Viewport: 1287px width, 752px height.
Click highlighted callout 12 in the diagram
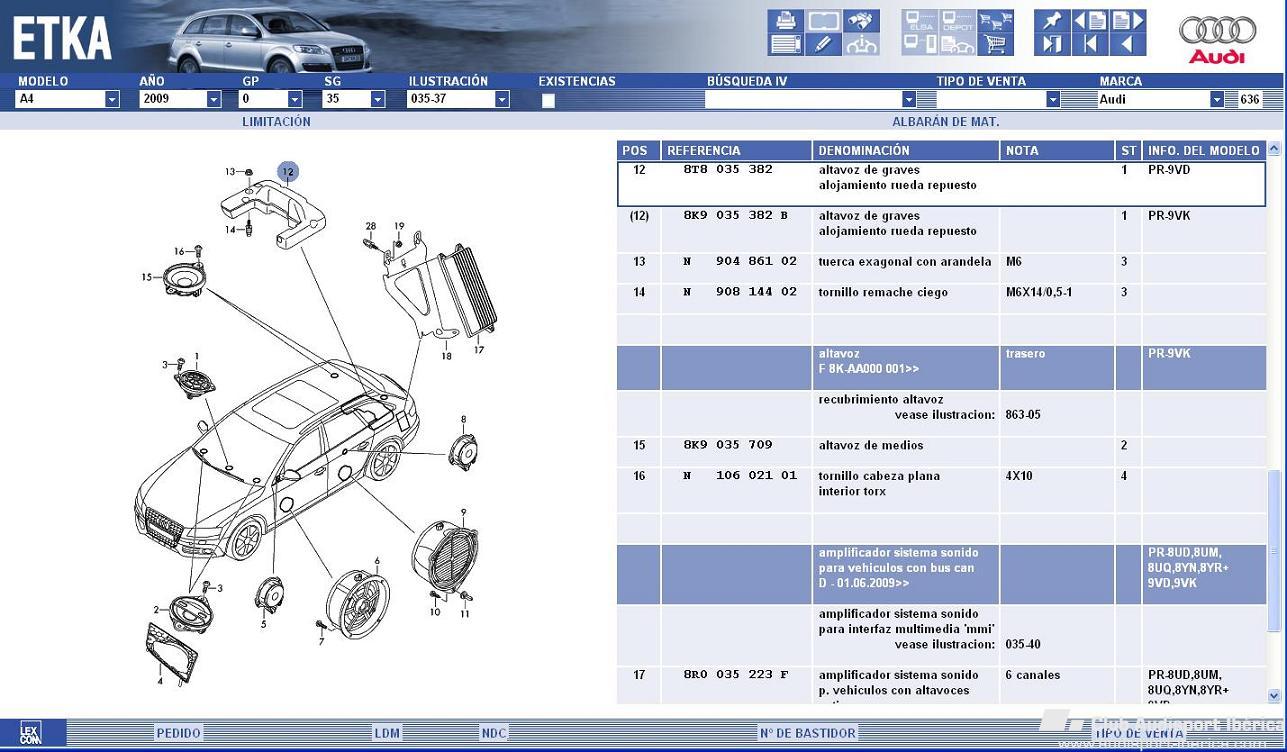[288, 172]
